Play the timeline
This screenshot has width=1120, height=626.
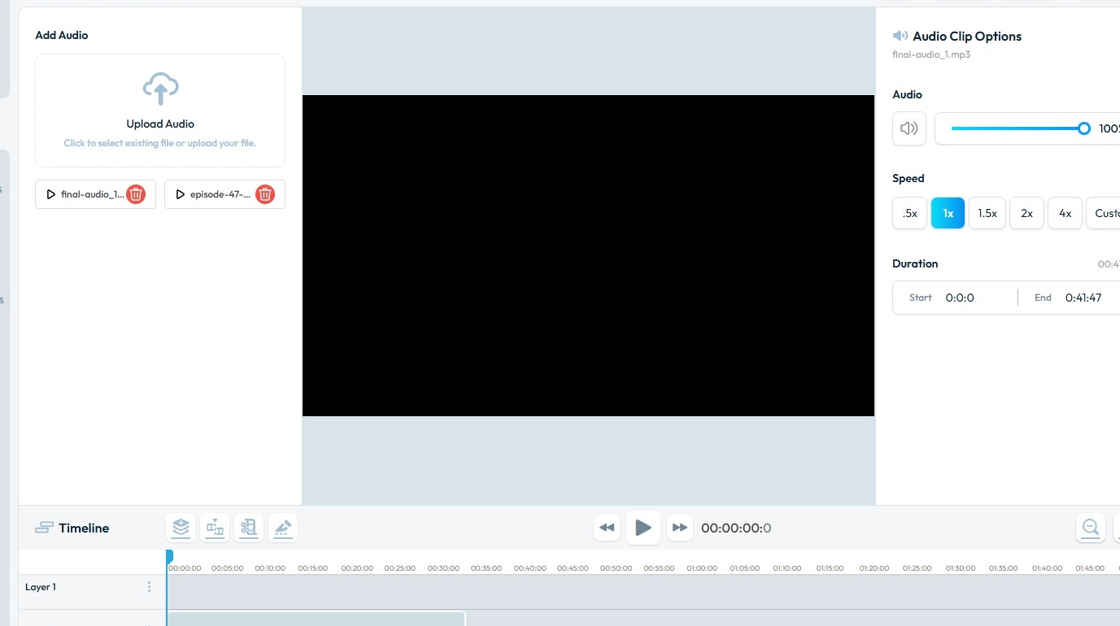(643, 528)
